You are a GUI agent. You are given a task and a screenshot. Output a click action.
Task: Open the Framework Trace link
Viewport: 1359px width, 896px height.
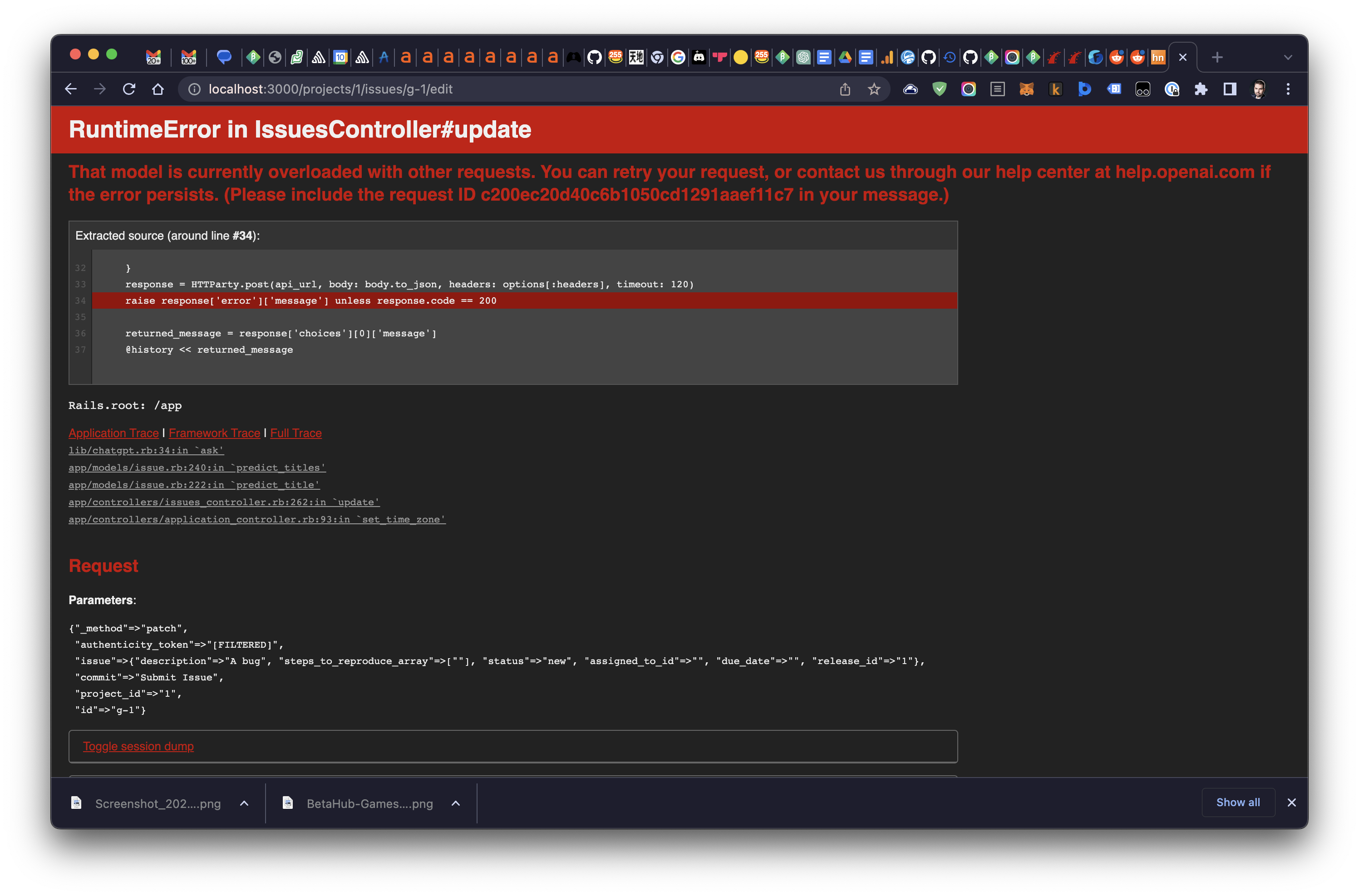tap(214, 433)
